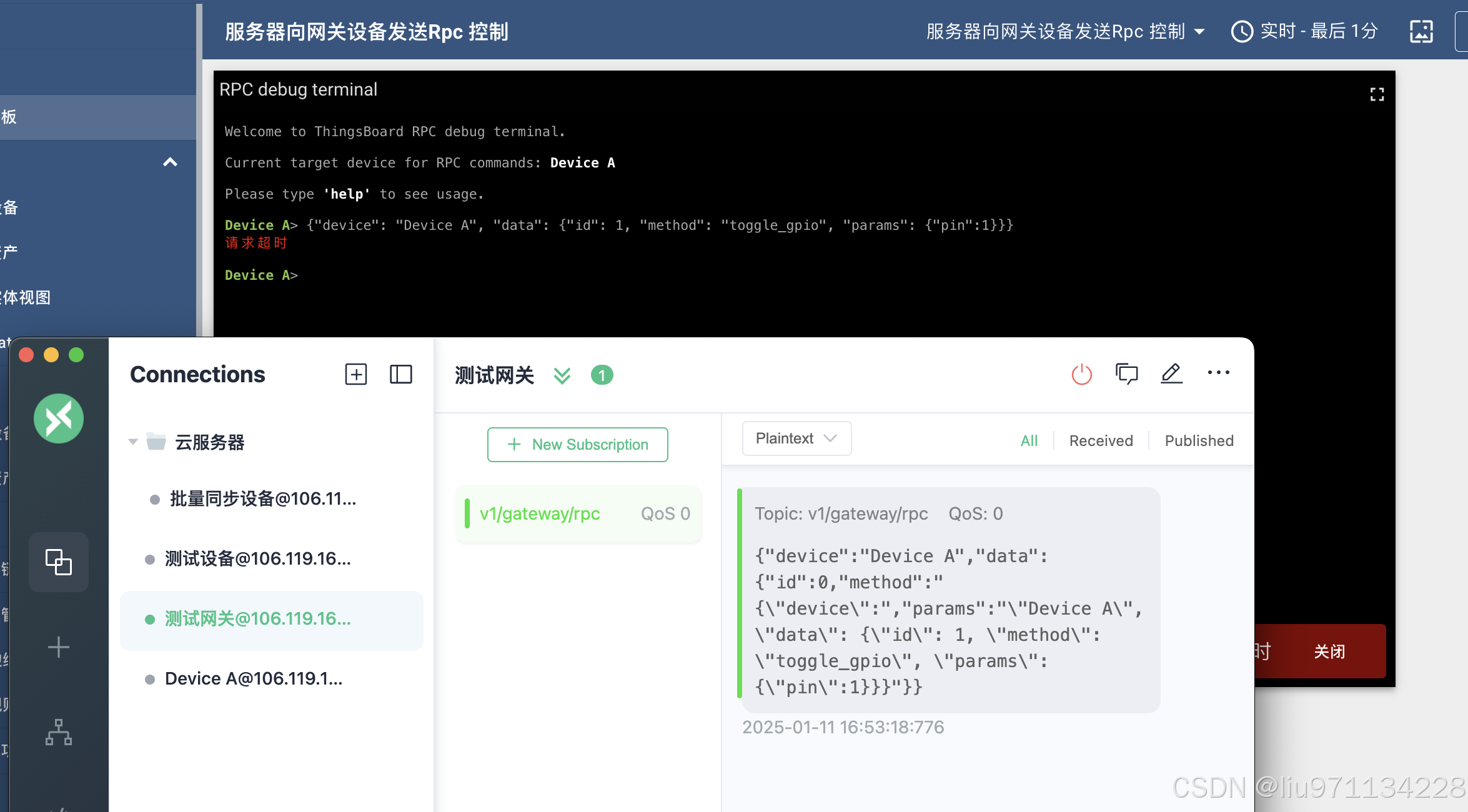
Task: Collapse the 云服务器 folder group
Action: tap(133, 442)
